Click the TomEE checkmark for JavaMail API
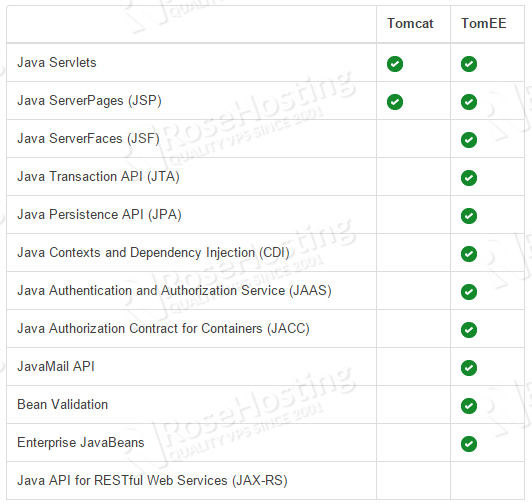532x503 pixels. [469, 368]
